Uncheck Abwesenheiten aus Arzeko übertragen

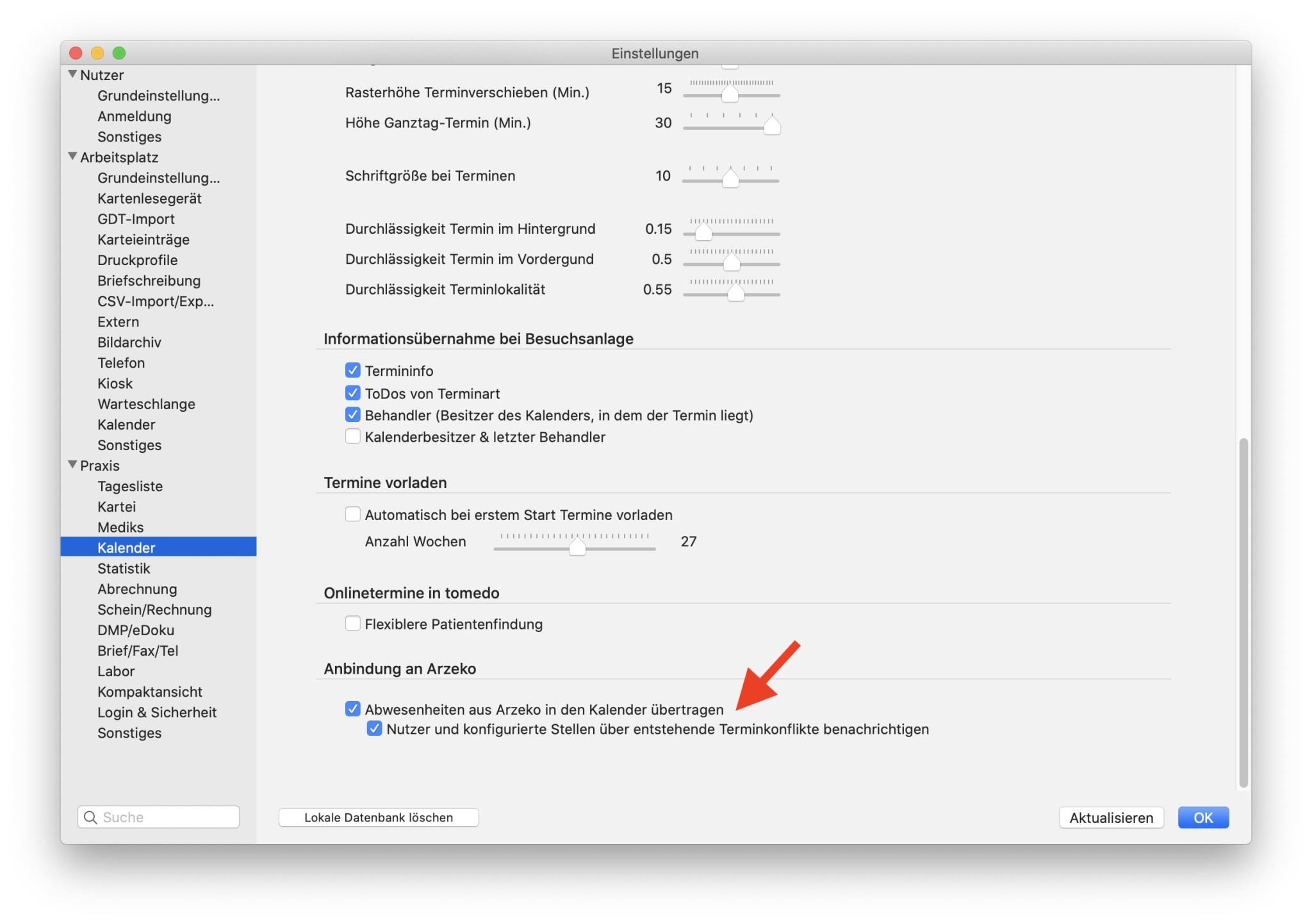pyautogui.click(x=352, y=709)
